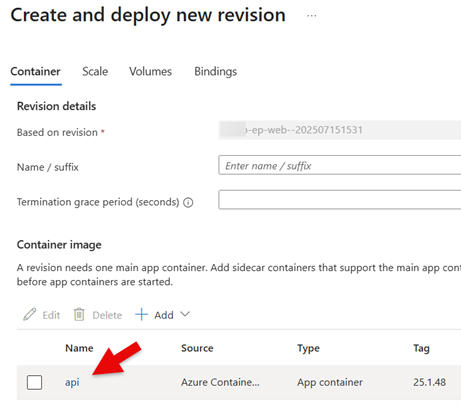The height and width of the screenshot is (405, 461).
Task: Click the Add text in the container toolbar
Action: point(164,315)
